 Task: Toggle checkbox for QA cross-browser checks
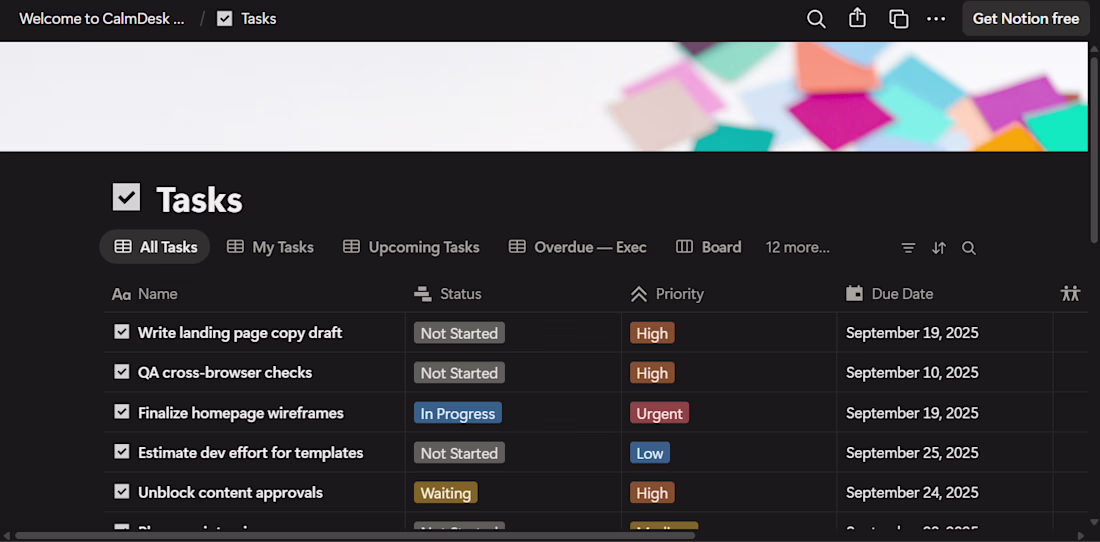pos(122,372)
